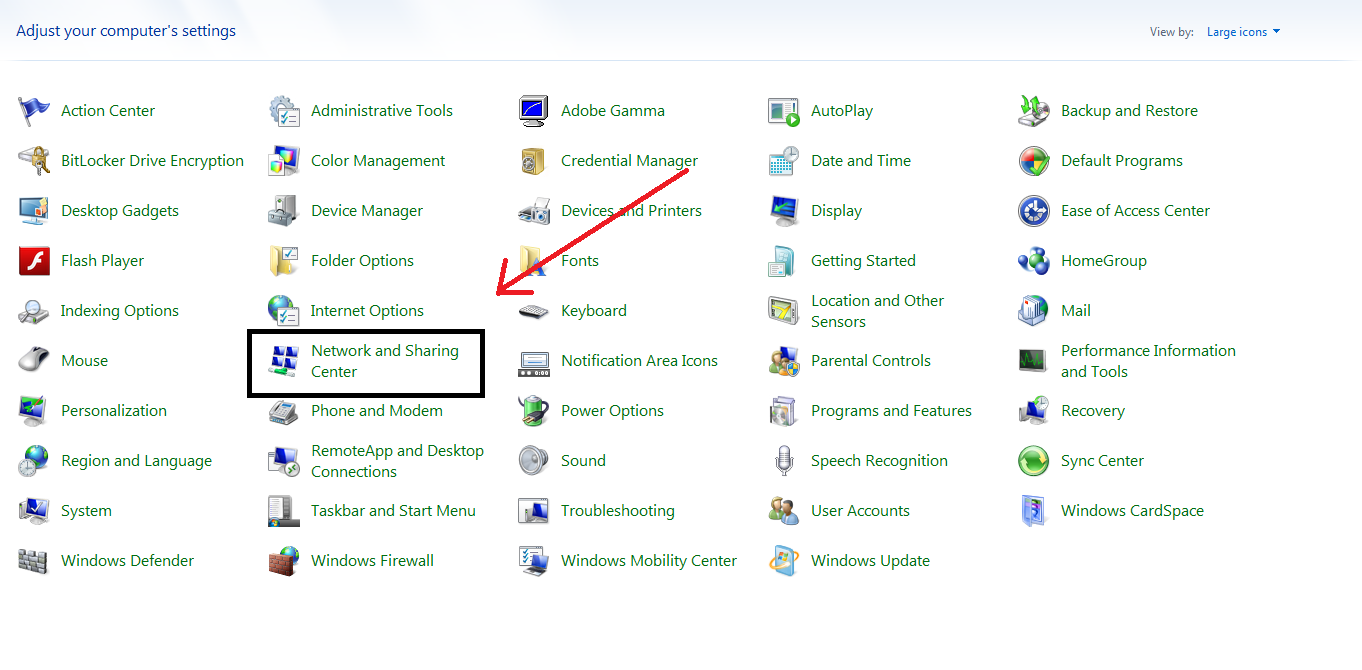1362x670 pixels.
Task: Open the Region and Language link
Action: (x=136, y=461)
